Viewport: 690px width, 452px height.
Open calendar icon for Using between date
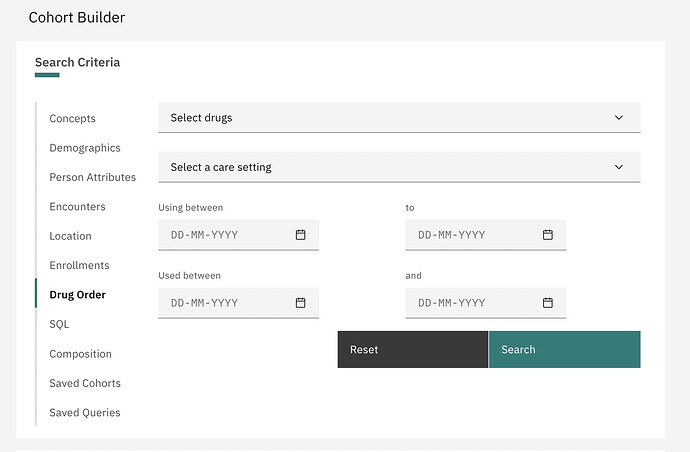point(301,235)
